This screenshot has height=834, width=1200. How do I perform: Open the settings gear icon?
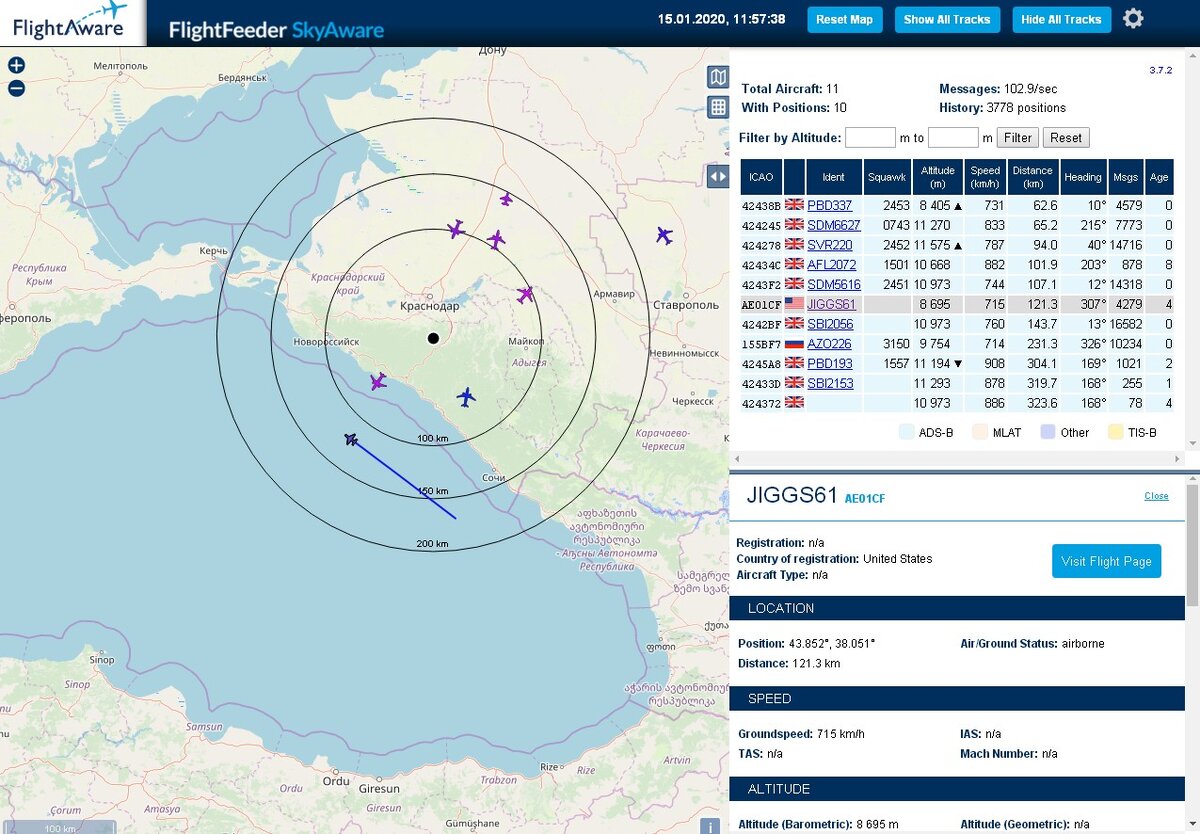click(x=1133, y=18)
